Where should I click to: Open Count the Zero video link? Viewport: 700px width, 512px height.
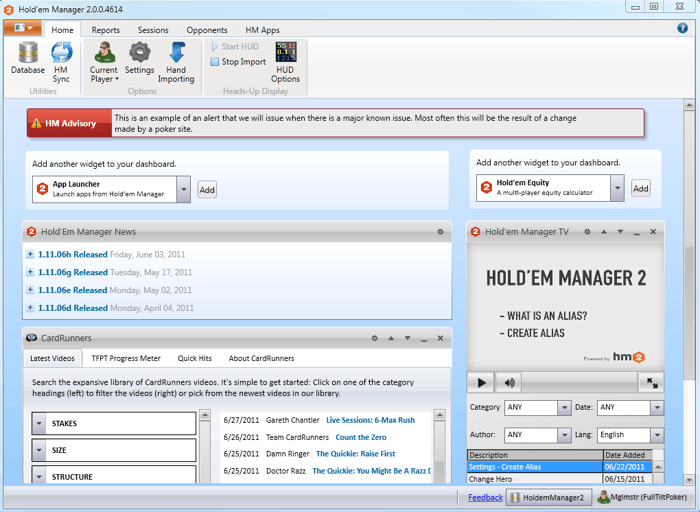coord(361,437)
